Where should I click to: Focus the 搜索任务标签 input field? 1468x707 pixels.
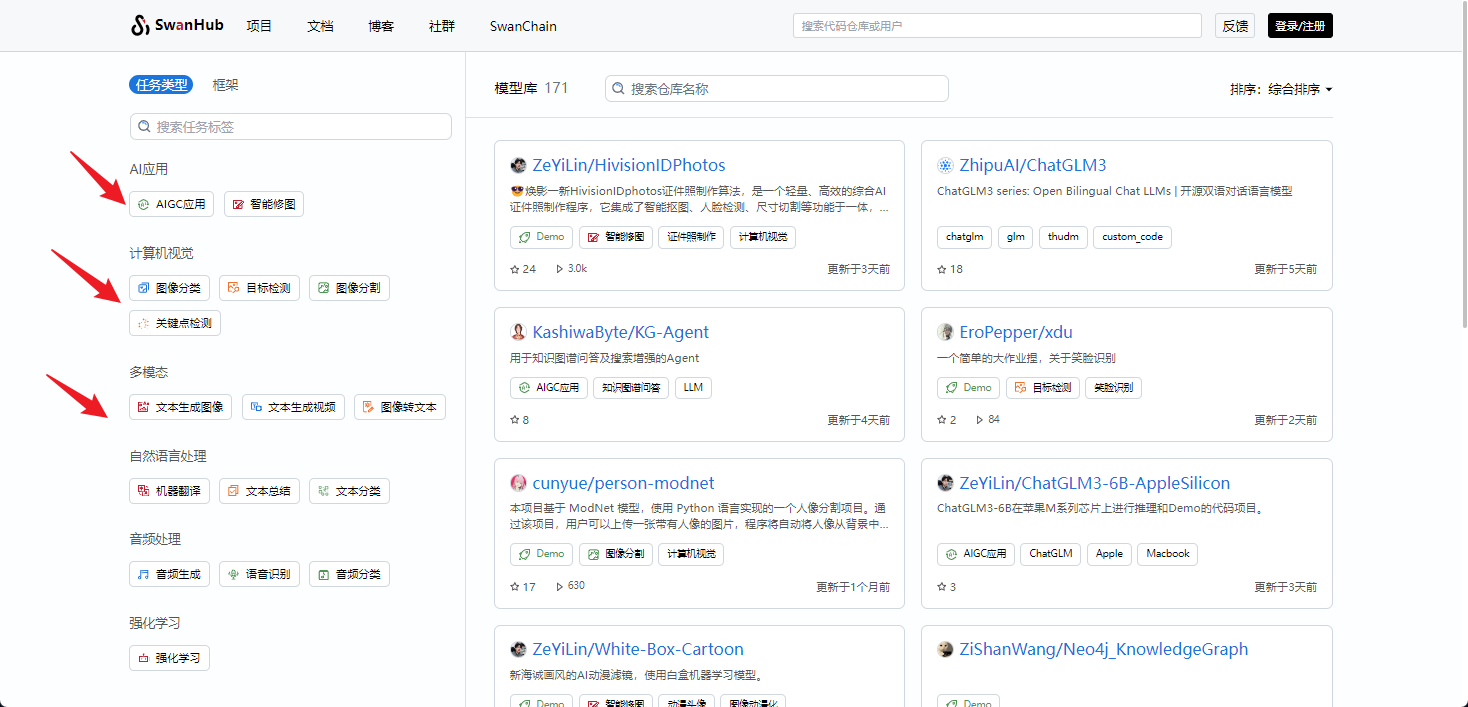tap(291, 127)
